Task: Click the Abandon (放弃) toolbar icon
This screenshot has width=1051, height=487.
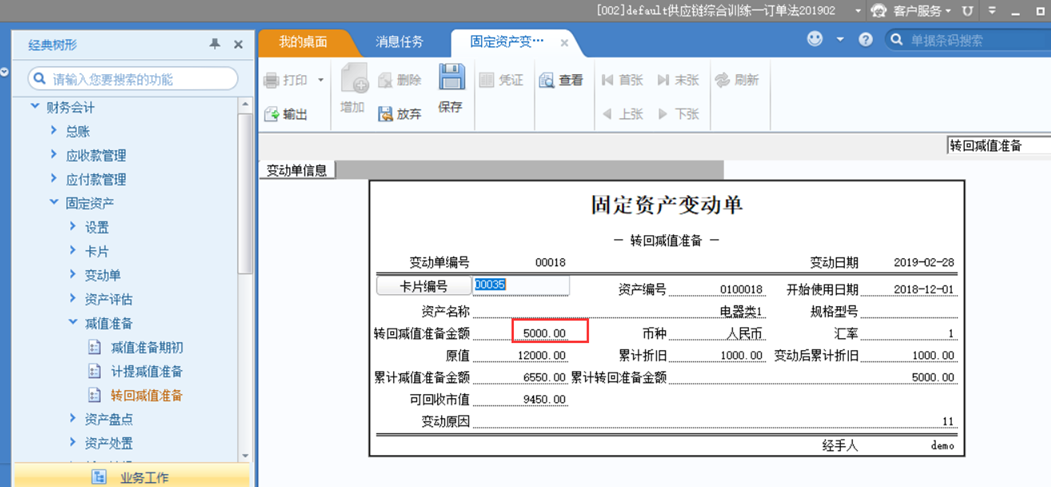Action: click(x=385, y=114)
